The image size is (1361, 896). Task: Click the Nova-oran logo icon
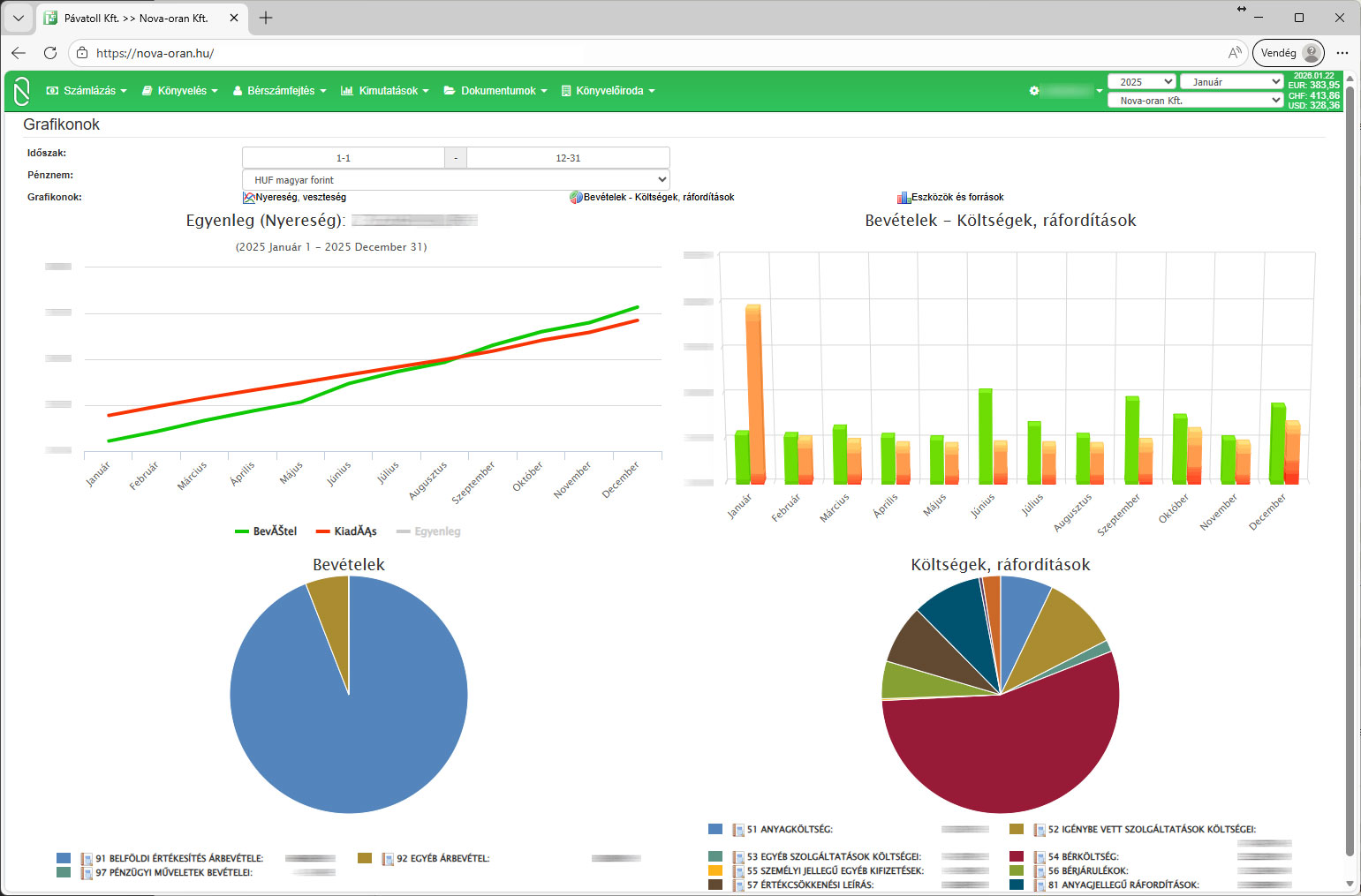point(22,91)
